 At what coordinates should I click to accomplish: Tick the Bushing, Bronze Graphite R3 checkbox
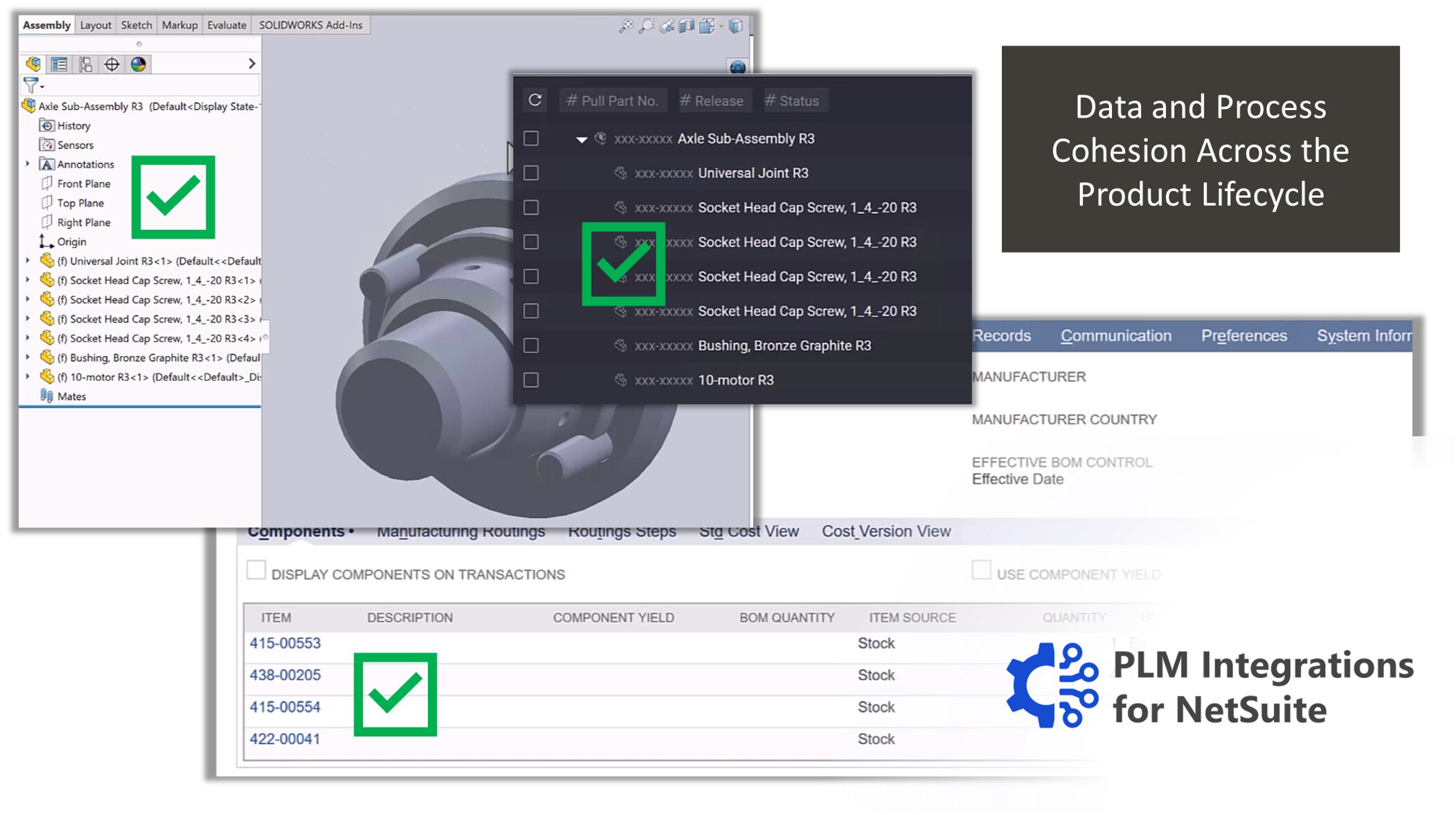tap(531, 346)
